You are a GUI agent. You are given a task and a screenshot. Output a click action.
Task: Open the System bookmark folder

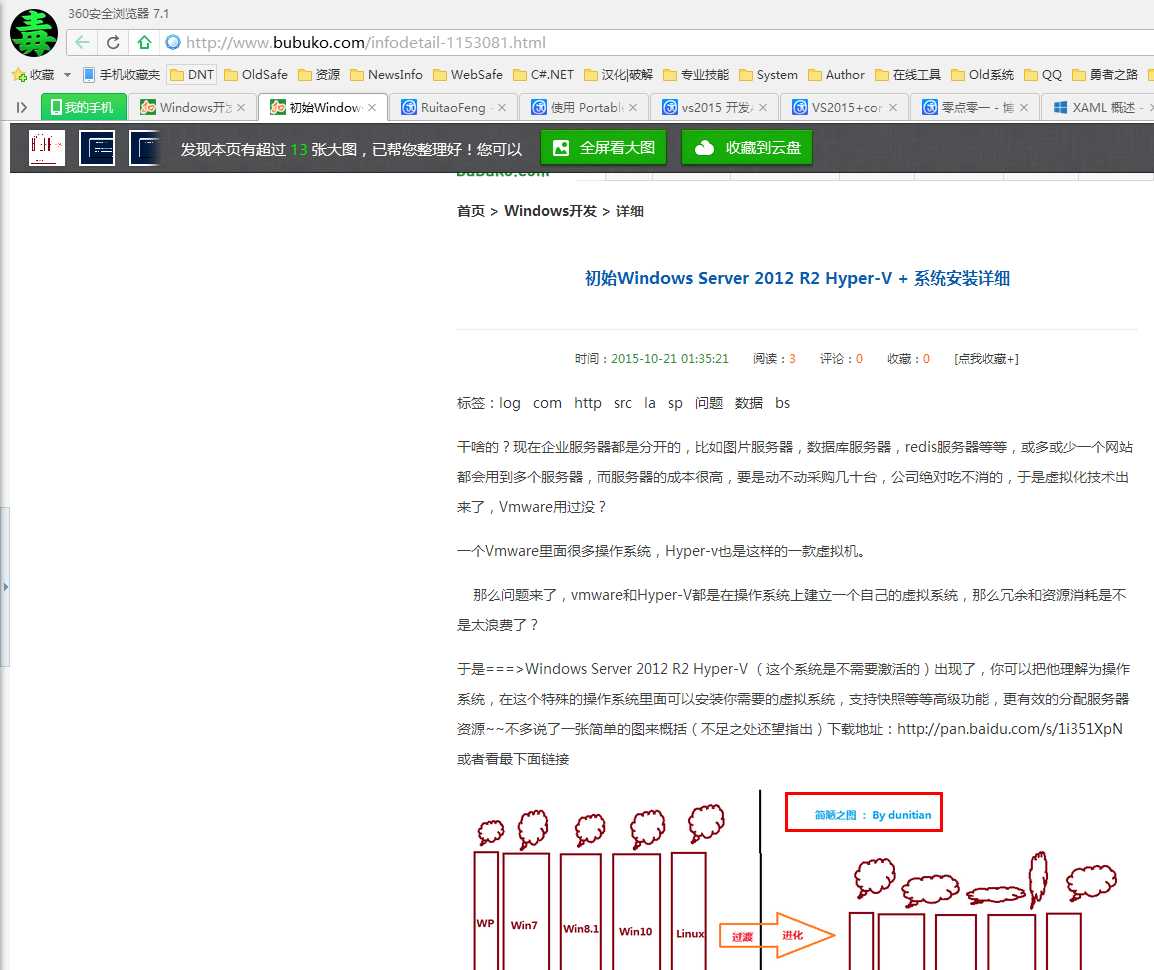tap(768, 75)
